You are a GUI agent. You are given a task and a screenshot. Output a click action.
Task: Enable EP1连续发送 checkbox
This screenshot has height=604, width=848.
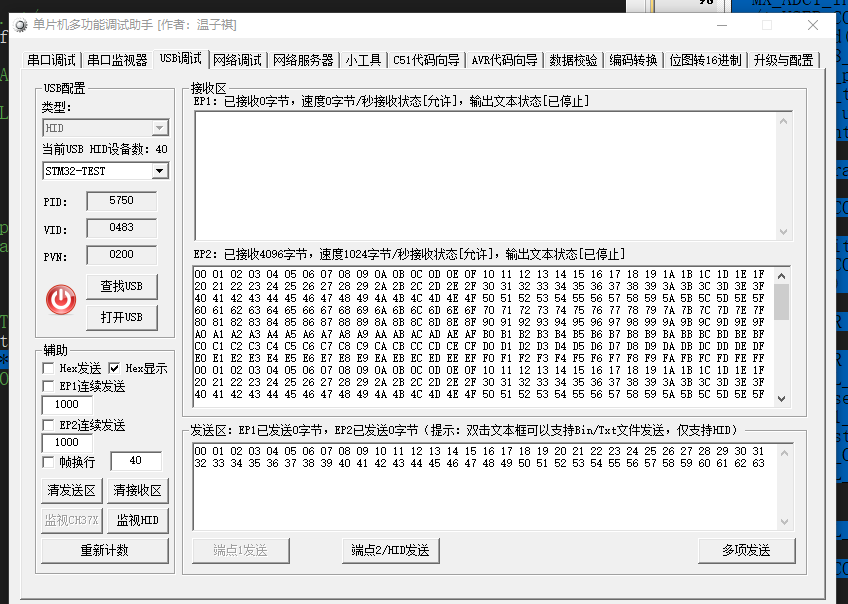[48, 386]
